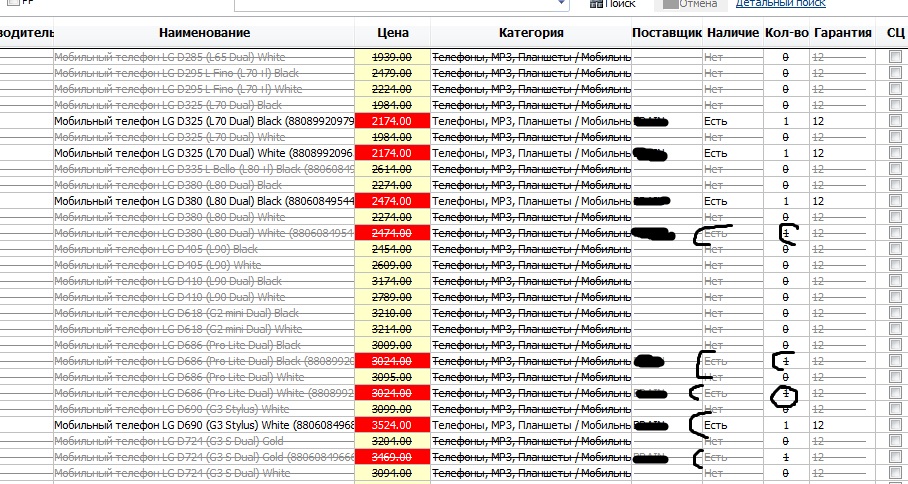Select row LG D325 (L70 Dual) Black (88089920979
This screenshot has width=908, height=484.
click(454, 121)
